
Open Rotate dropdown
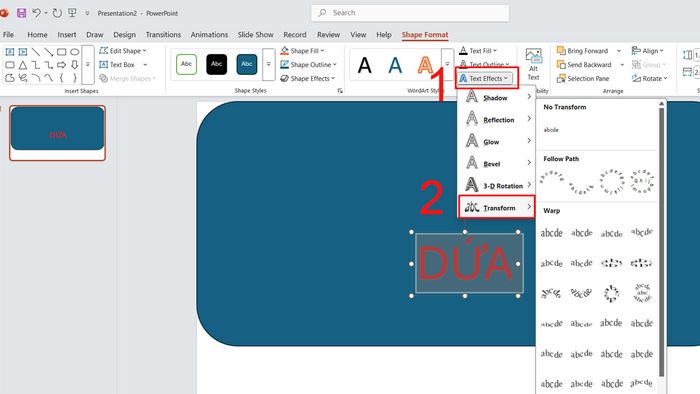(650, 79)
